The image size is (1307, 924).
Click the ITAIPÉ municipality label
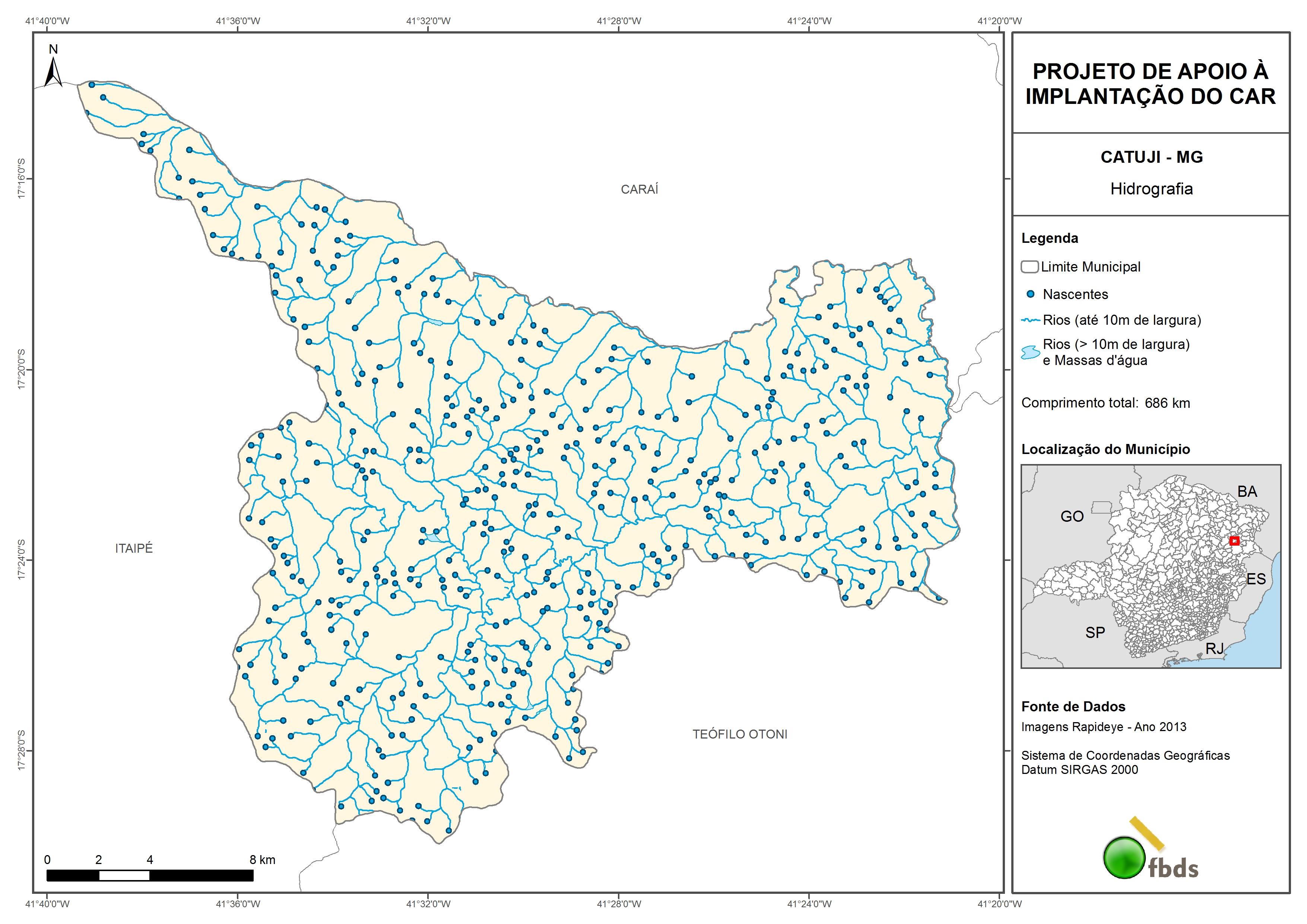[x=134, y=548]
